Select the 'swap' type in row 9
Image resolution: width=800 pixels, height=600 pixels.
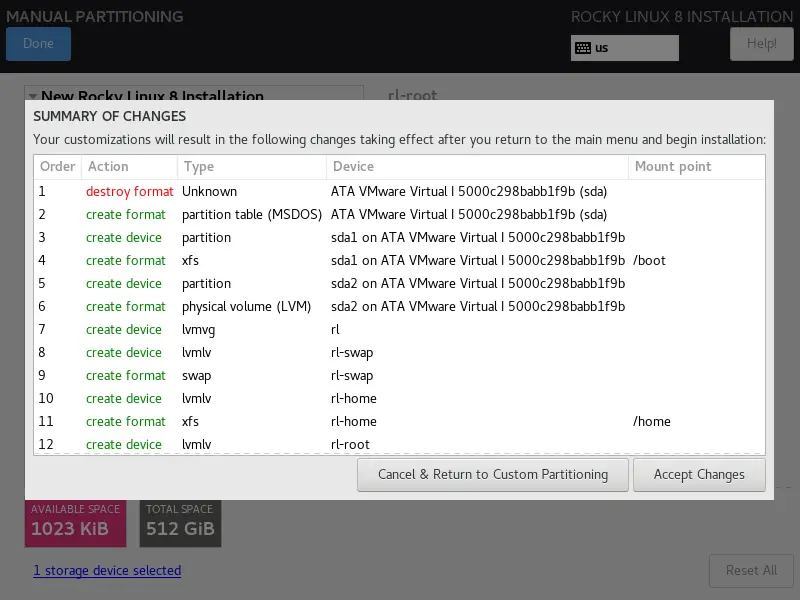click(196, 376)
